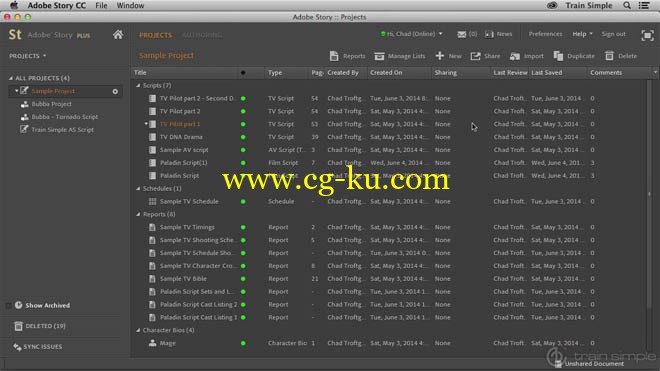Open the Projects dropdown in sidebar

click(x=28, y=56)
